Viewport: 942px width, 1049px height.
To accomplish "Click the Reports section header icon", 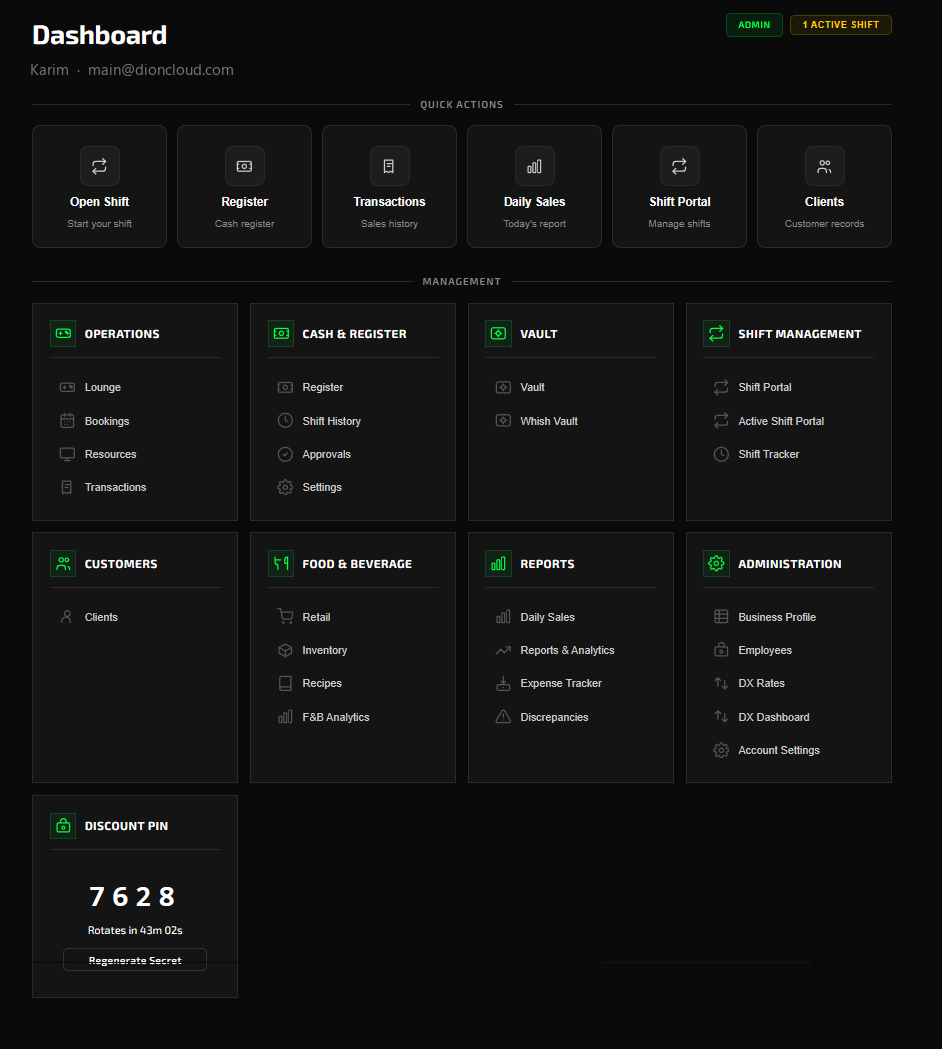I will coord(498,563).
